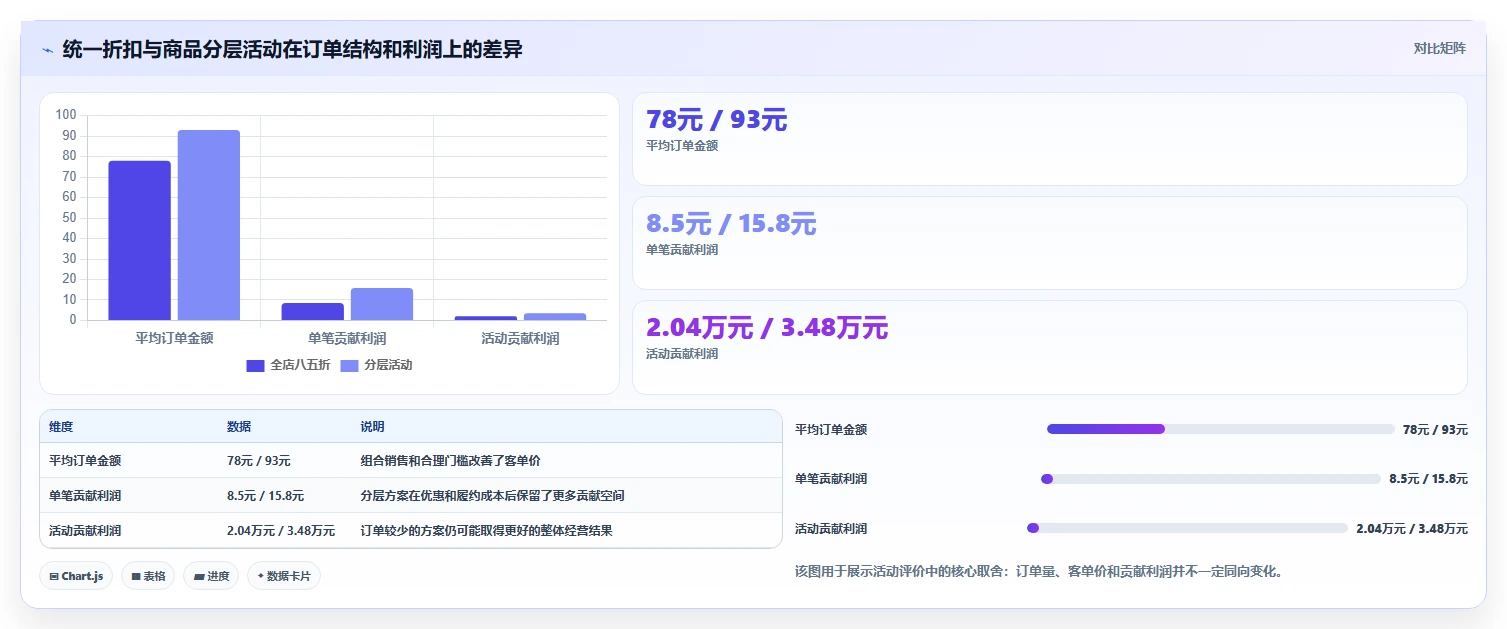Image resolution: width=1507 pixels, height=629 pixels.
Task: Toggle the 分层活动 legend swatch
Action: click(x=349, y=366)
